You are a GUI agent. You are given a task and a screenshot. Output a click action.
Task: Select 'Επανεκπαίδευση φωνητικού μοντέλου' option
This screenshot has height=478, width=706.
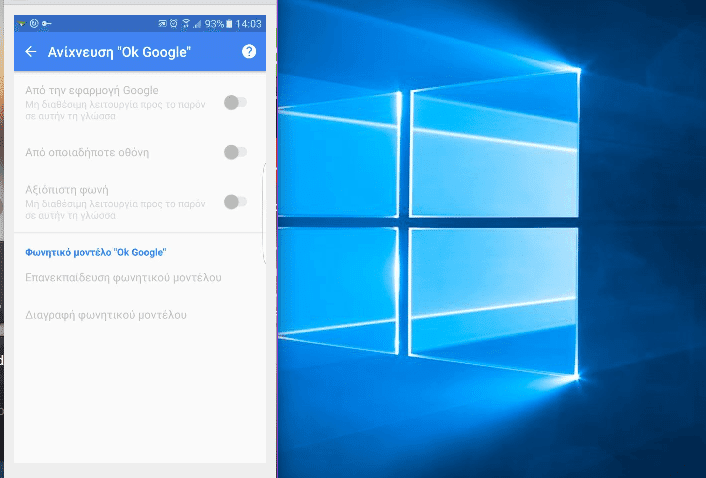tap(123, 278)
